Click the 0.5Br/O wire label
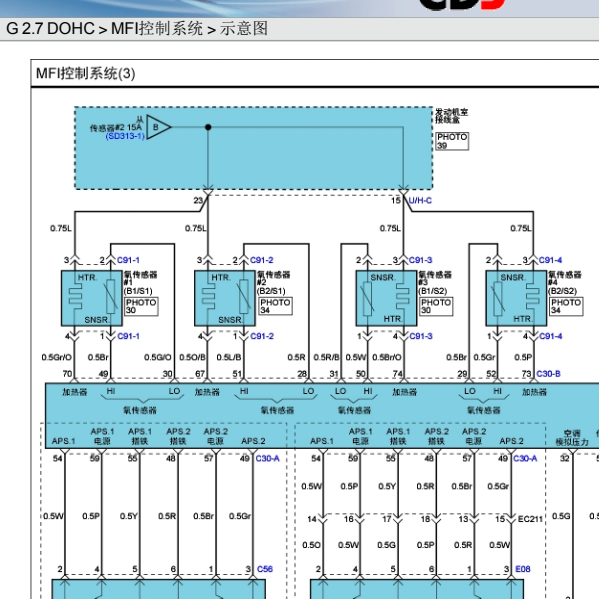This screenshot has width=599, height=599. pos(387,357)
